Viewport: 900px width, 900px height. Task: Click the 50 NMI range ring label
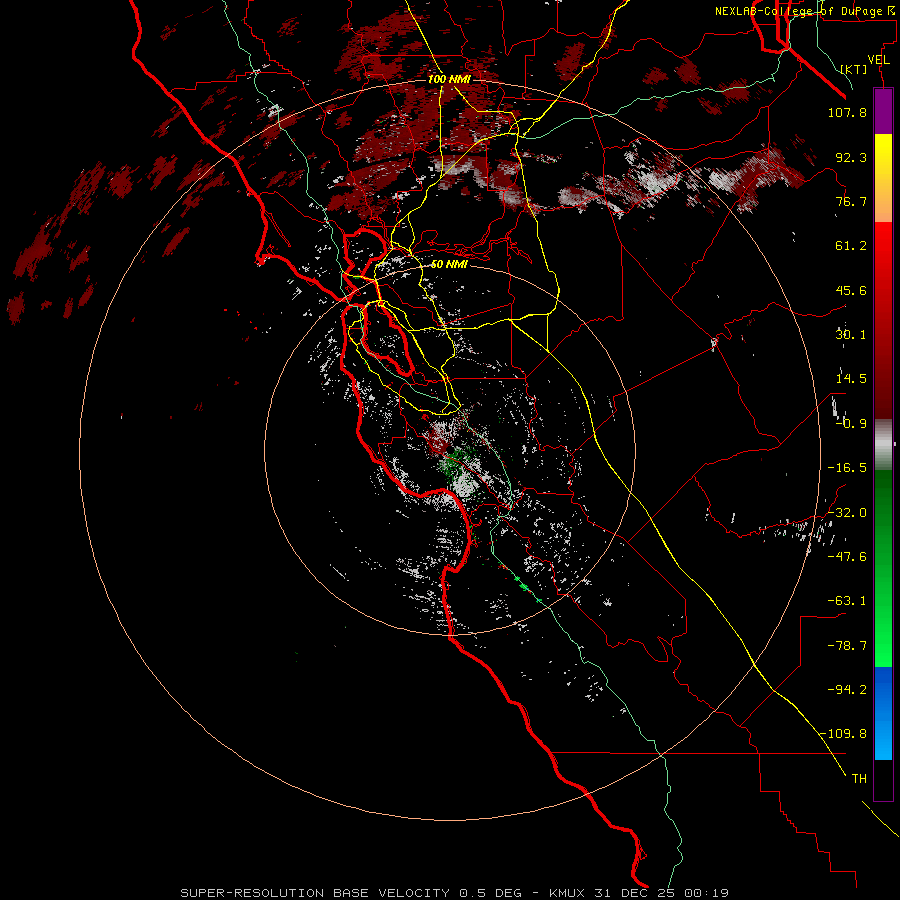point(449,264)
